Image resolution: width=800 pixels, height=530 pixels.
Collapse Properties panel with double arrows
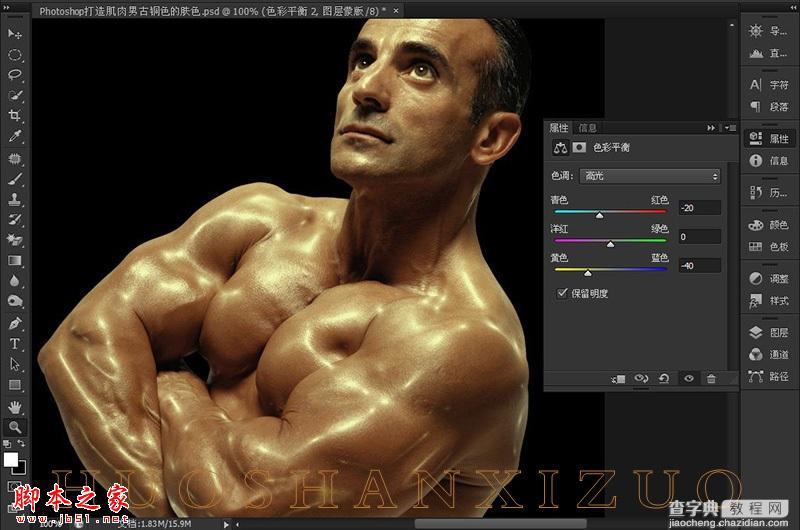(711, 128)
